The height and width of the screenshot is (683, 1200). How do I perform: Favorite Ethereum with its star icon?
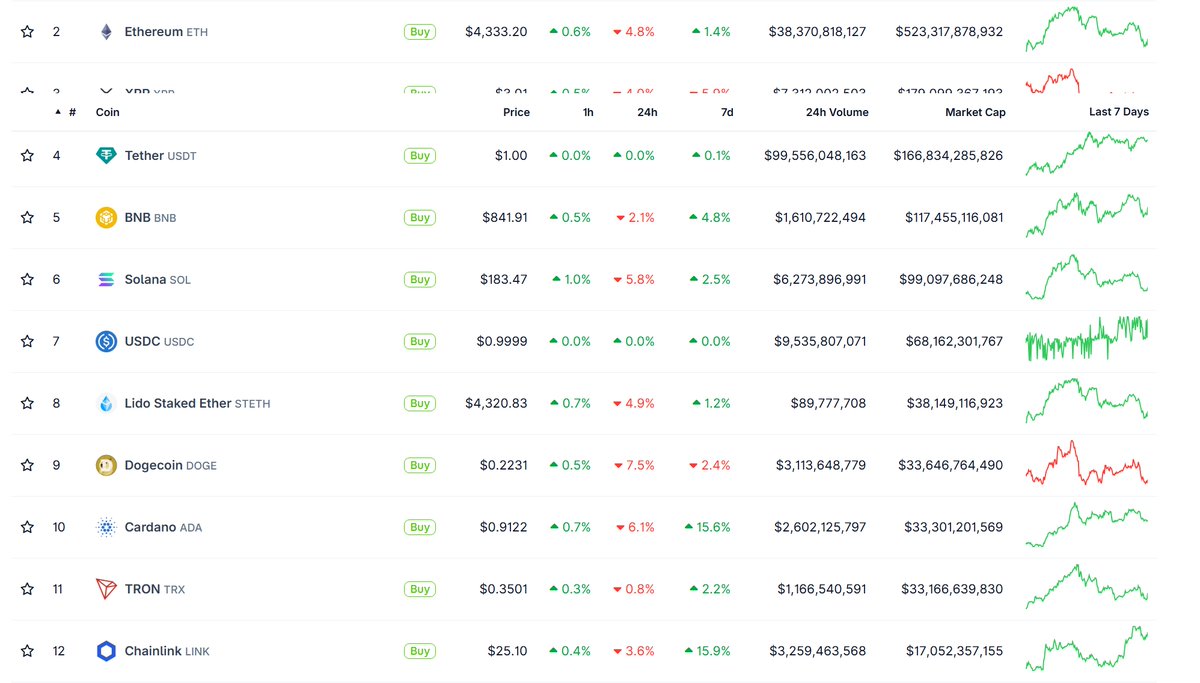click(27, 32)
